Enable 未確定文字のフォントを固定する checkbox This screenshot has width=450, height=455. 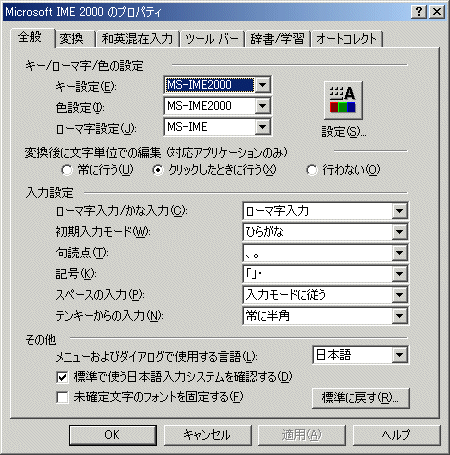point(62,397)
